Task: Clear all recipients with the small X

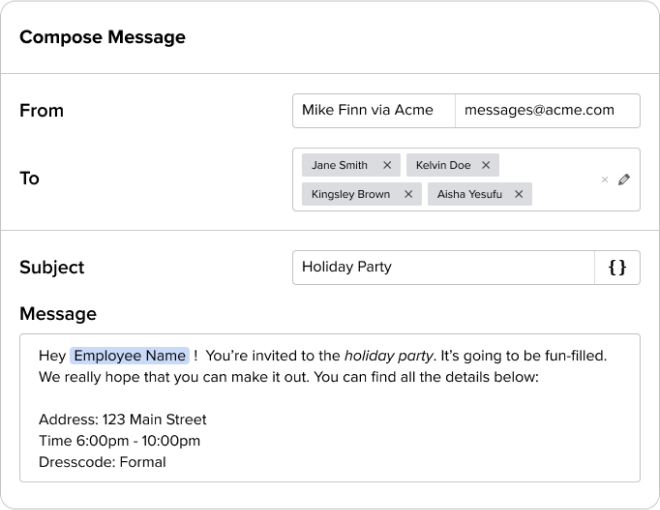Action: pyautogui.click(x=604, y=180)
